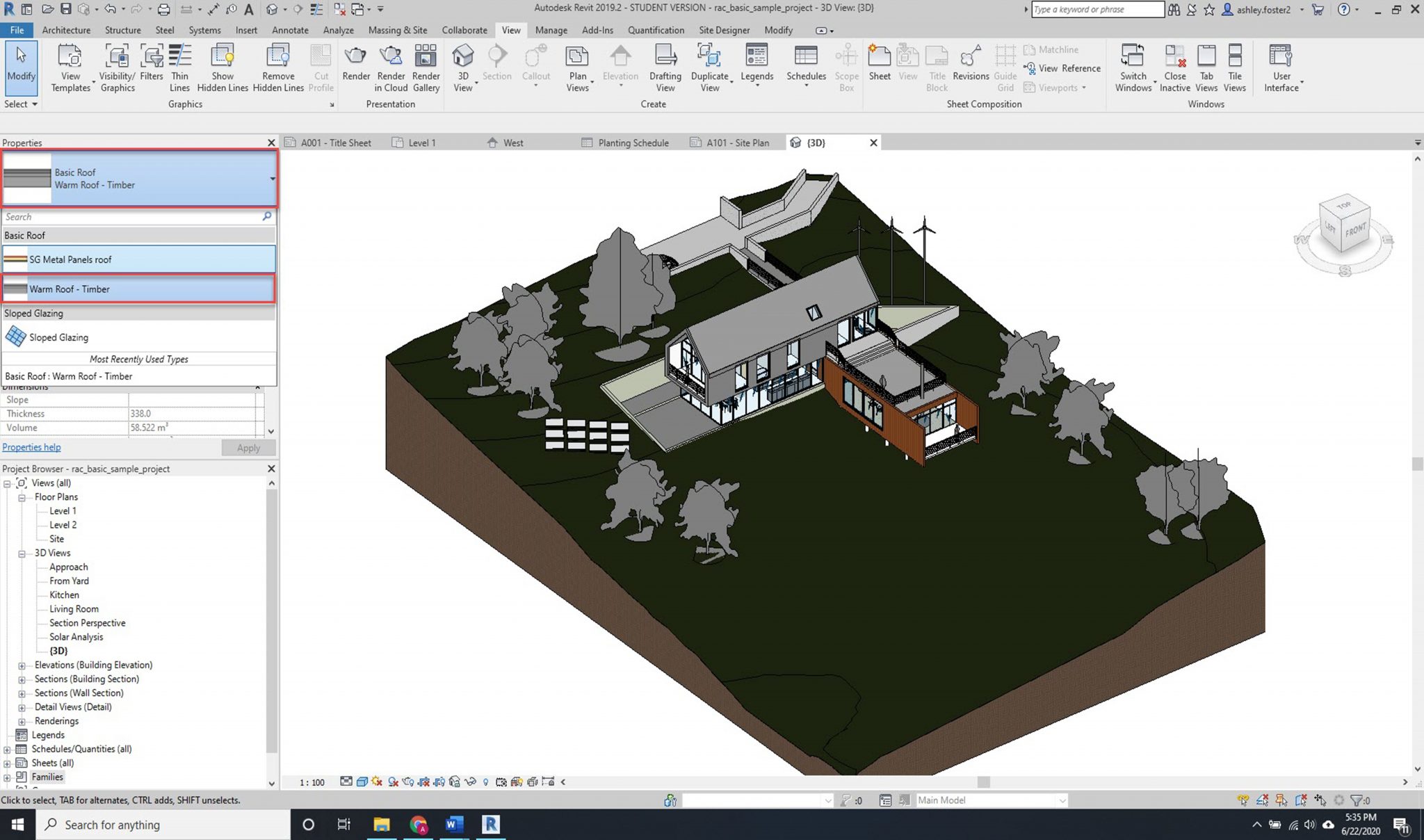This screenshot has height=840, width=1424.
Task: Select the Render in Cloud tool
Action: coord(391,66)
